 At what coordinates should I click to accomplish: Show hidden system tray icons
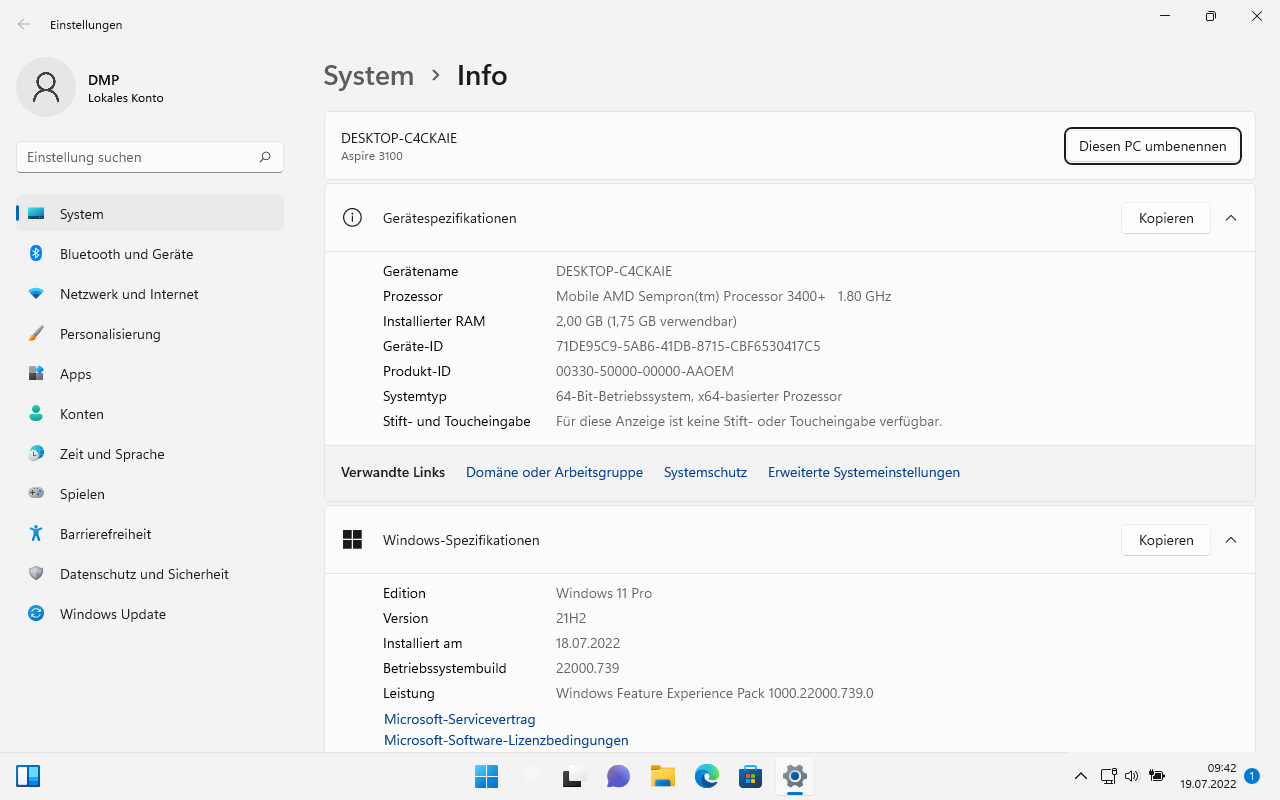pyautogui.click(x=1081, y=776)
